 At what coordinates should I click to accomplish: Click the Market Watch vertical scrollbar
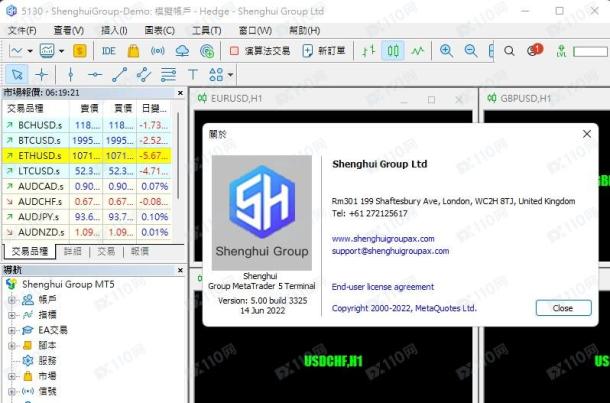[x=179, y=156]
